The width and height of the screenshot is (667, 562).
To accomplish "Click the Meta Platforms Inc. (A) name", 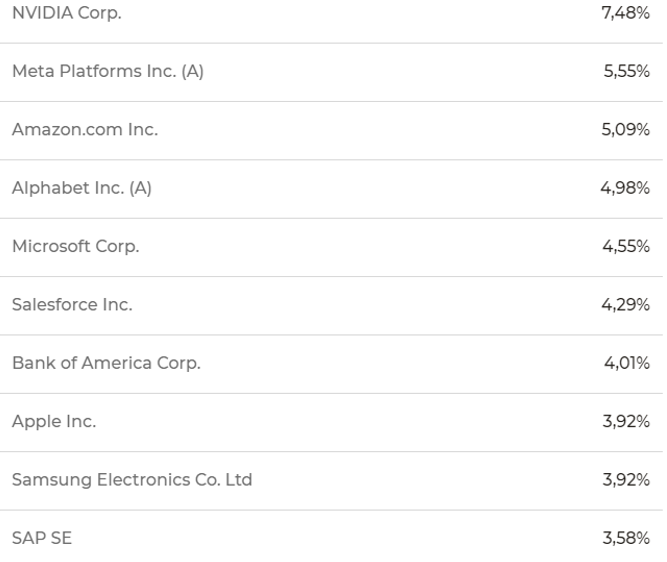I will pos(108,71).
